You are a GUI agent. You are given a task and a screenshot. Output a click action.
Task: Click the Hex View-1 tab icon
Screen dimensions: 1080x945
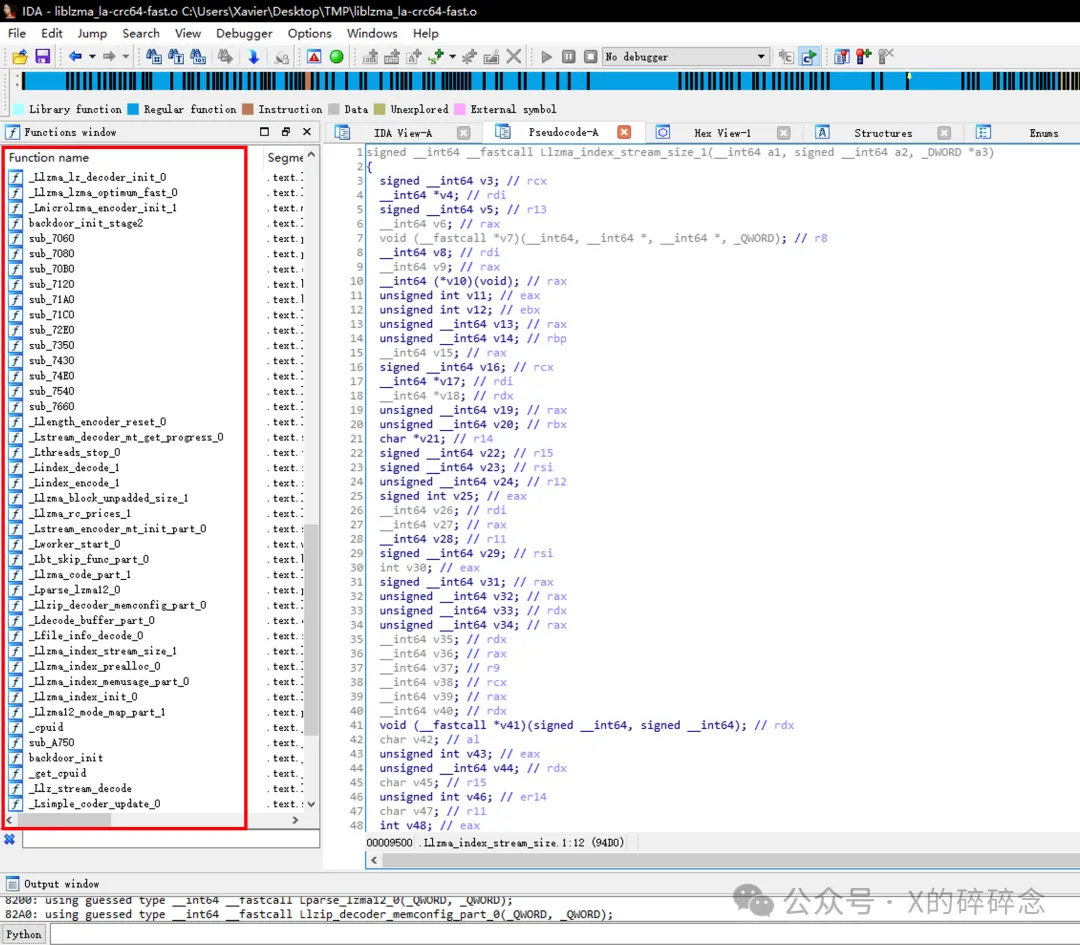[x=663, y=132]
